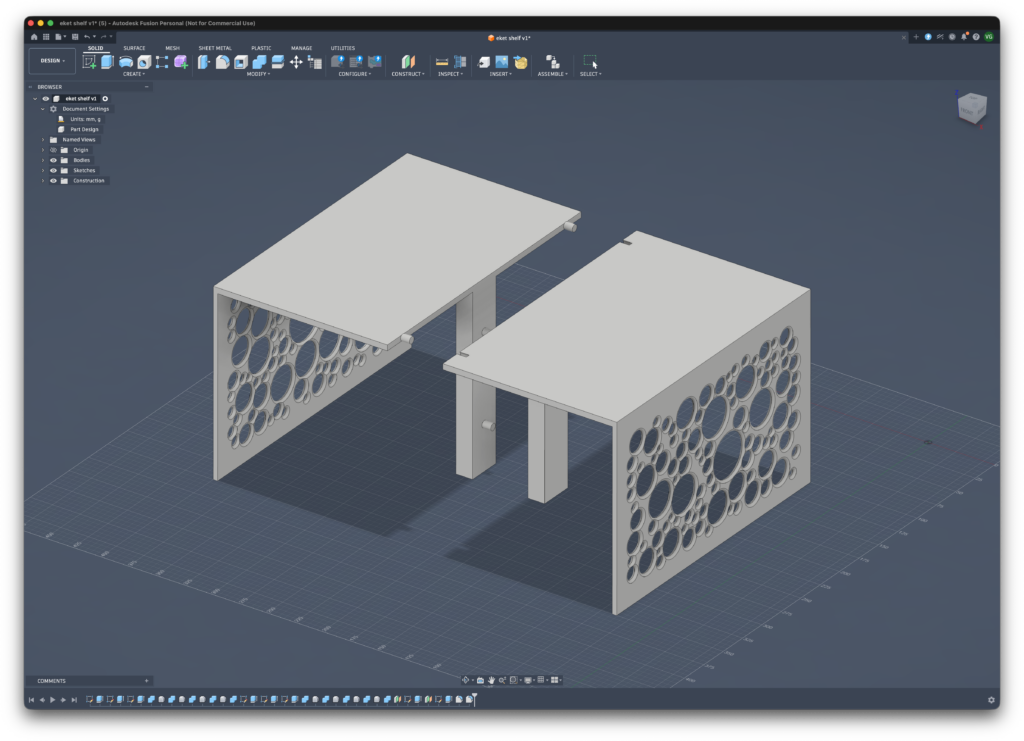Select the Combine tool icon
This screenshot has width=1024, height=741.
[259, 62]
